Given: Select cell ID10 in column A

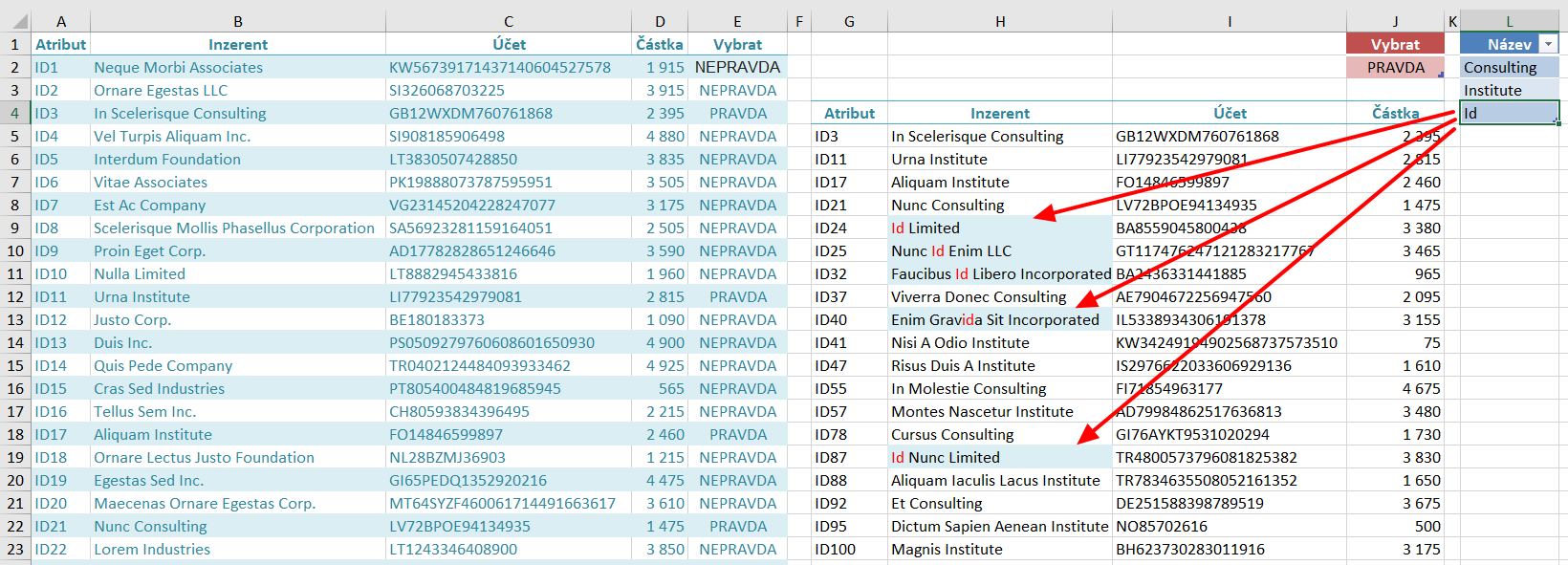Looking at the screenshot, I should pos(61,273).
